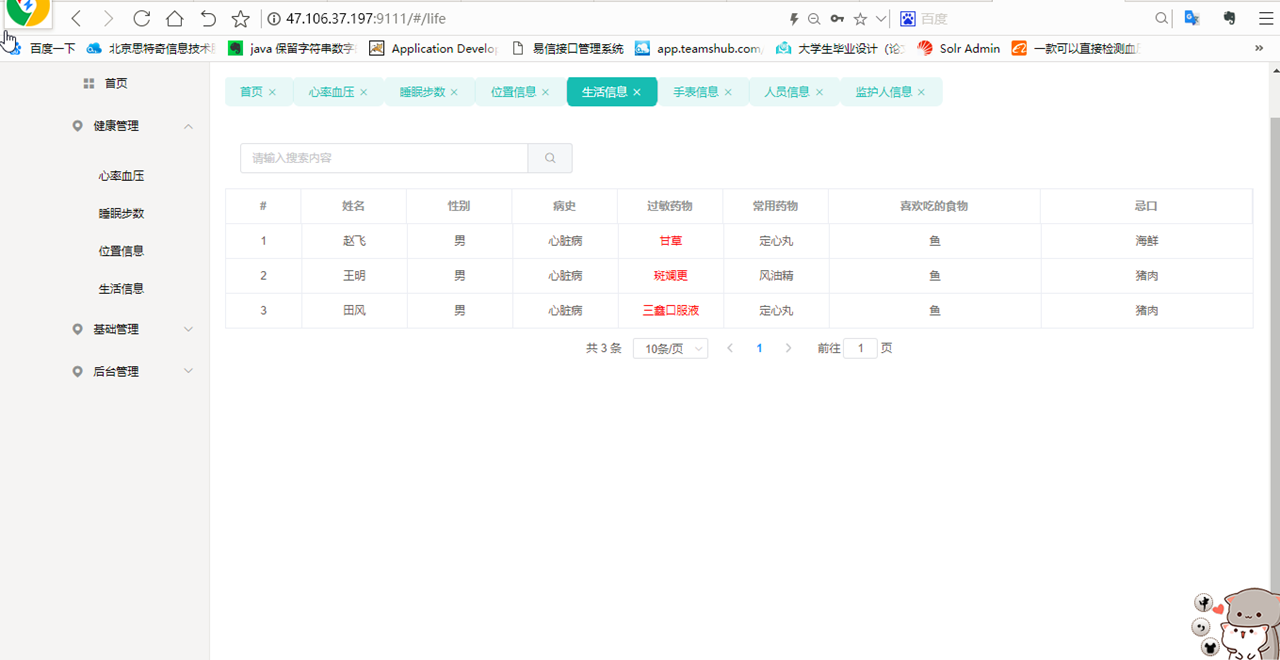Close the 心率血压 tab with its x
The height and width of the screenshot is (660, 1280).
click(364, 92)
